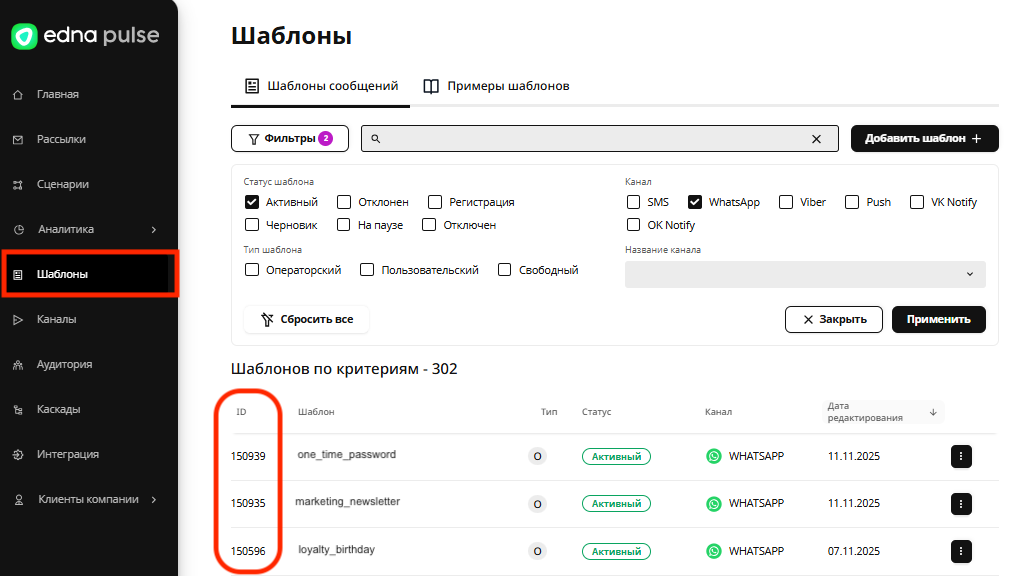The image size is (1019, 576).
Task: Focus the template search input field
Action: coord(600,138)
